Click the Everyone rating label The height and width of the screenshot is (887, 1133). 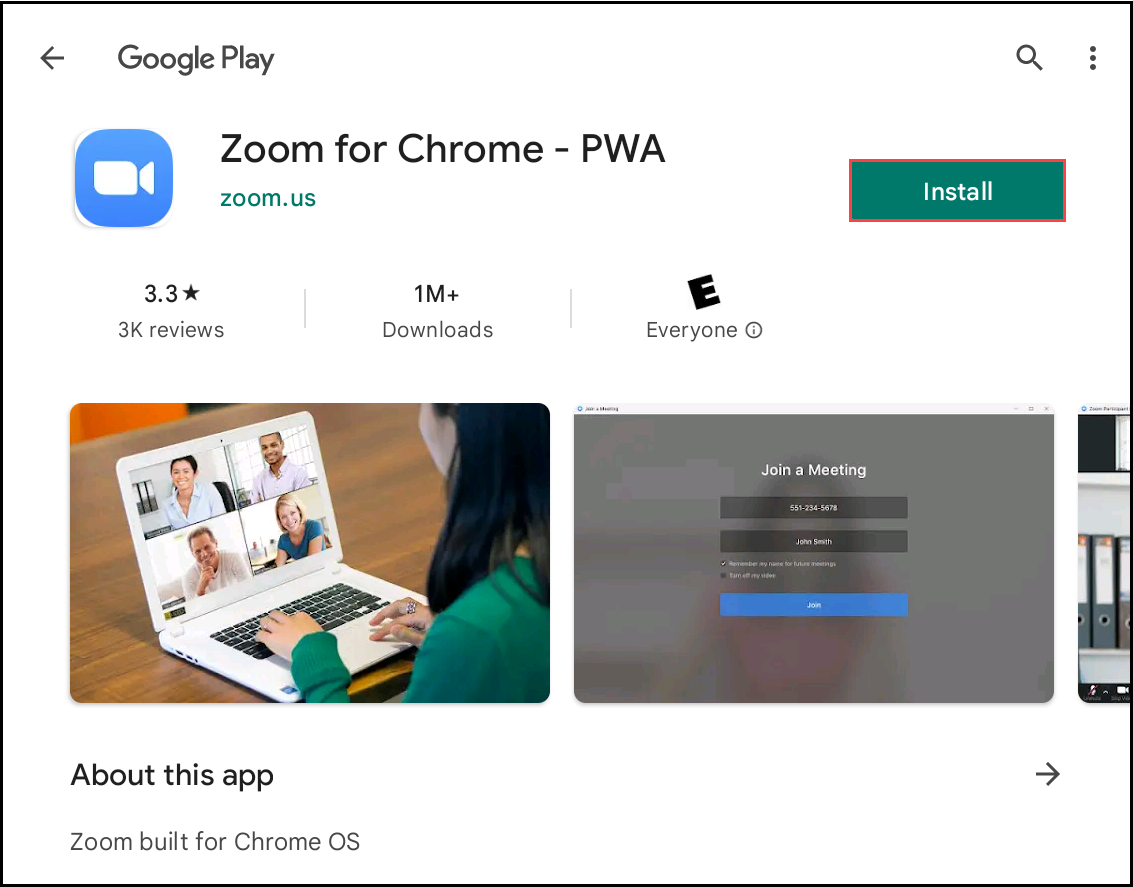pos(692,330)
